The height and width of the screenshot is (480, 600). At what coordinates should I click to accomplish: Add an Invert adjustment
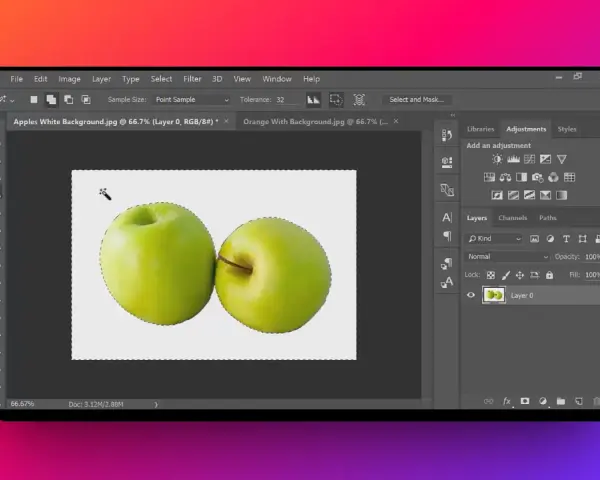[497, 195]
